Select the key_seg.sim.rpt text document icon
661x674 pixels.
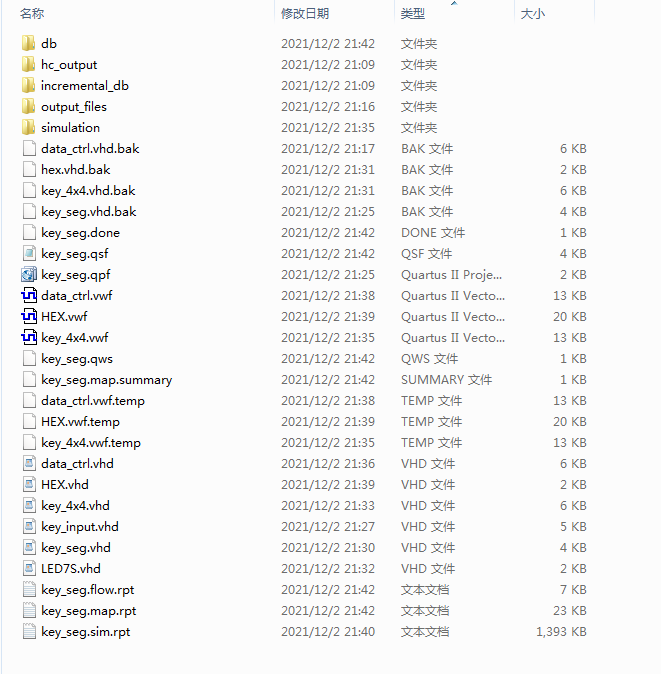(29, 631)
